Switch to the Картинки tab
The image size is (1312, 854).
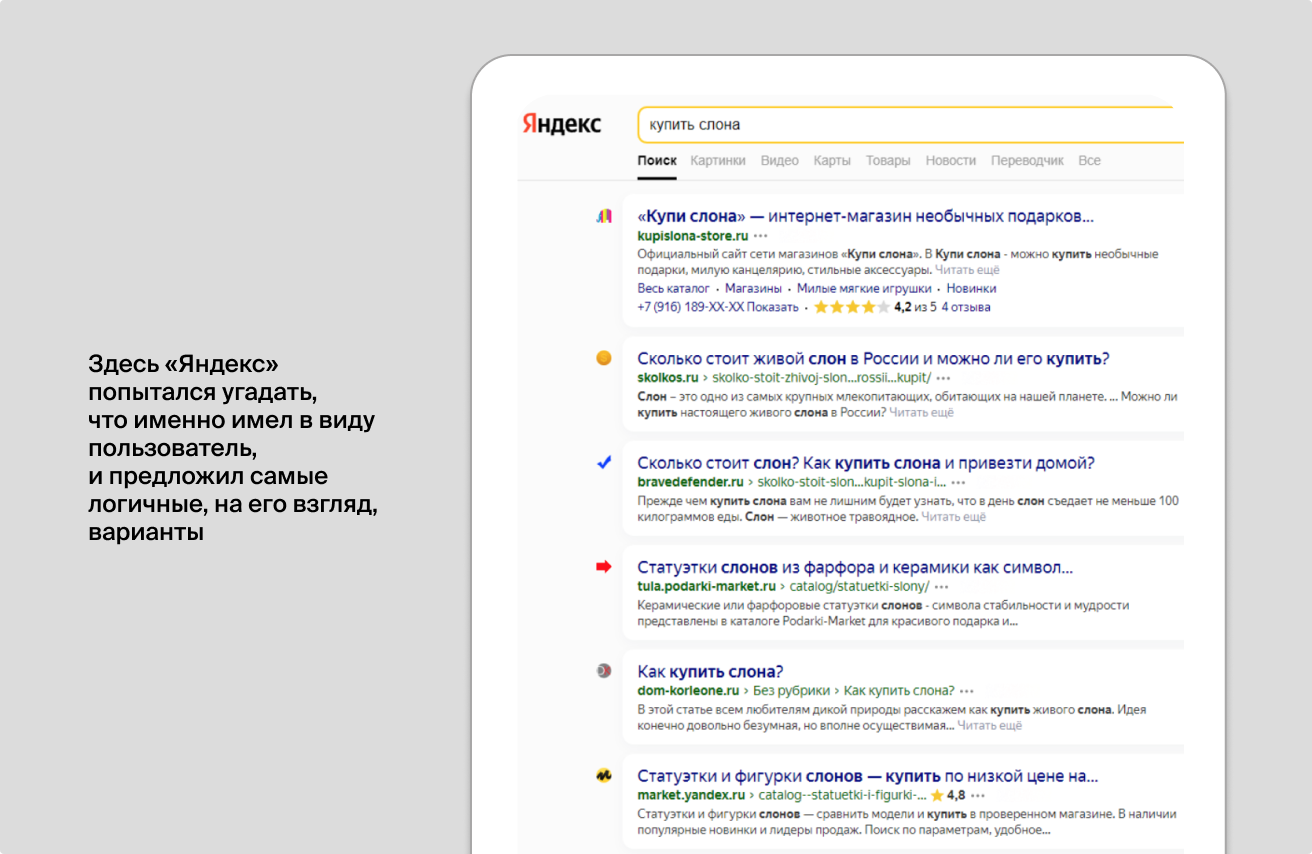[718, 161]
